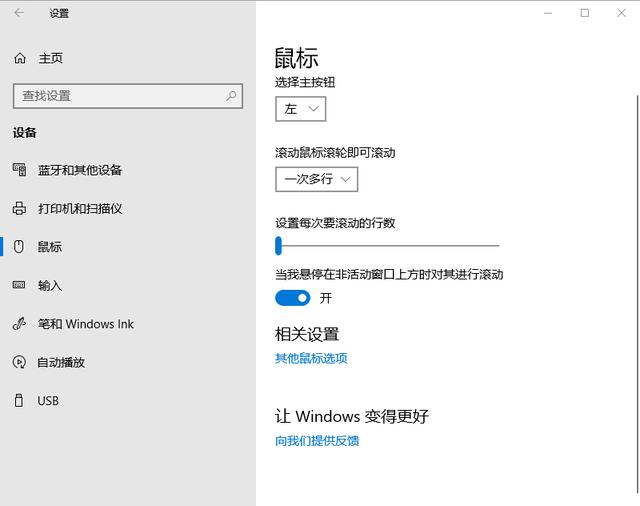Click the 输入 keyboard icon
640x506 pixels.
[19, 285]
